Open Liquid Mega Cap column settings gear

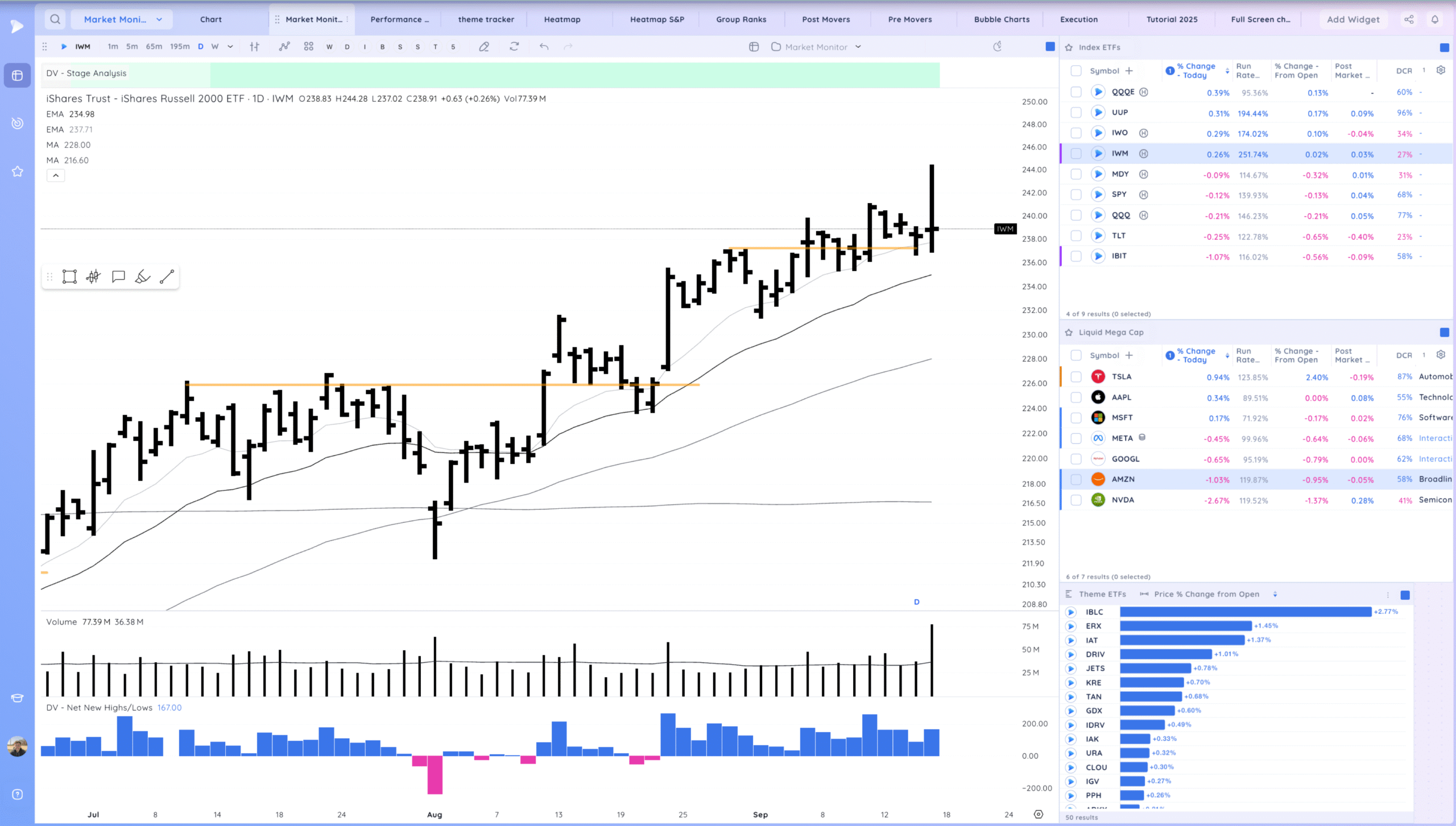point(1441,355)
